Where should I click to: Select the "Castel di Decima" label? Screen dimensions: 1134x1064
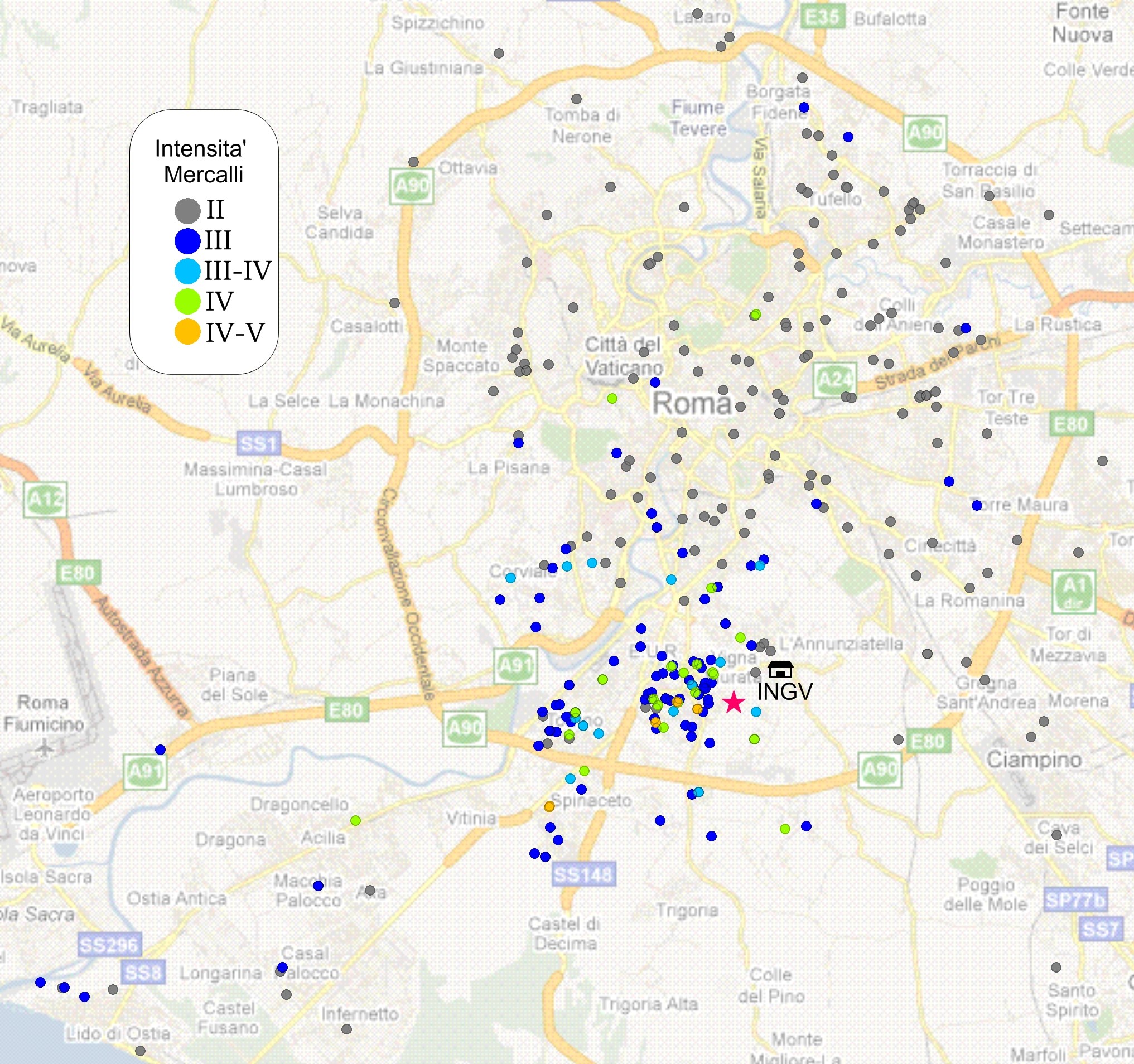click(x=564, y=934)
